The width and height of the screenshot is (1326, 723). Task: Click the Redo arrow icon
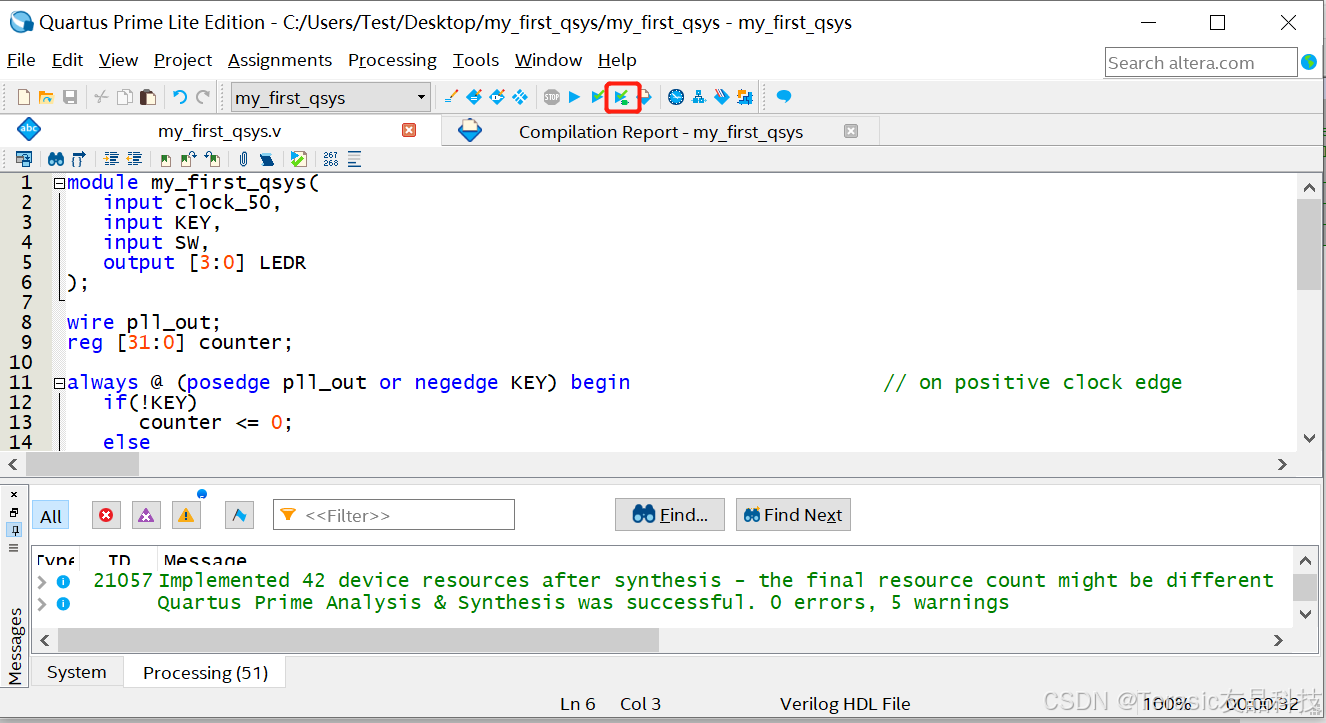click(x=203, y=97)
